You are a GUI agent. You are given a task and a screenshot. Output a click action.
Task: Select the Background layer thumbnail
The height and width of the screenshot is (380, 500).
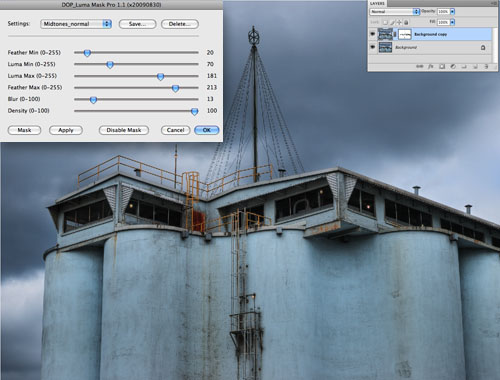385,47
